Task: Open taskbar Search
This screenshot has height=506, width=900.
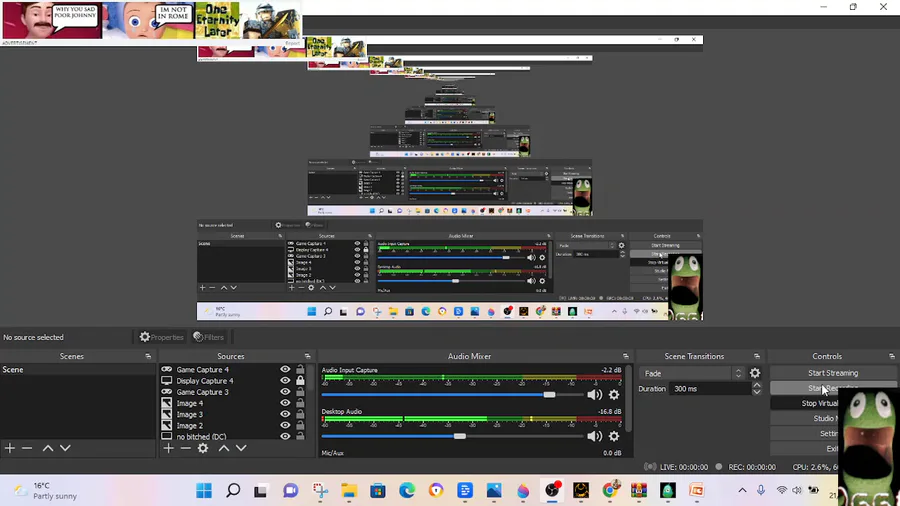Action: (x=233, y=490)
